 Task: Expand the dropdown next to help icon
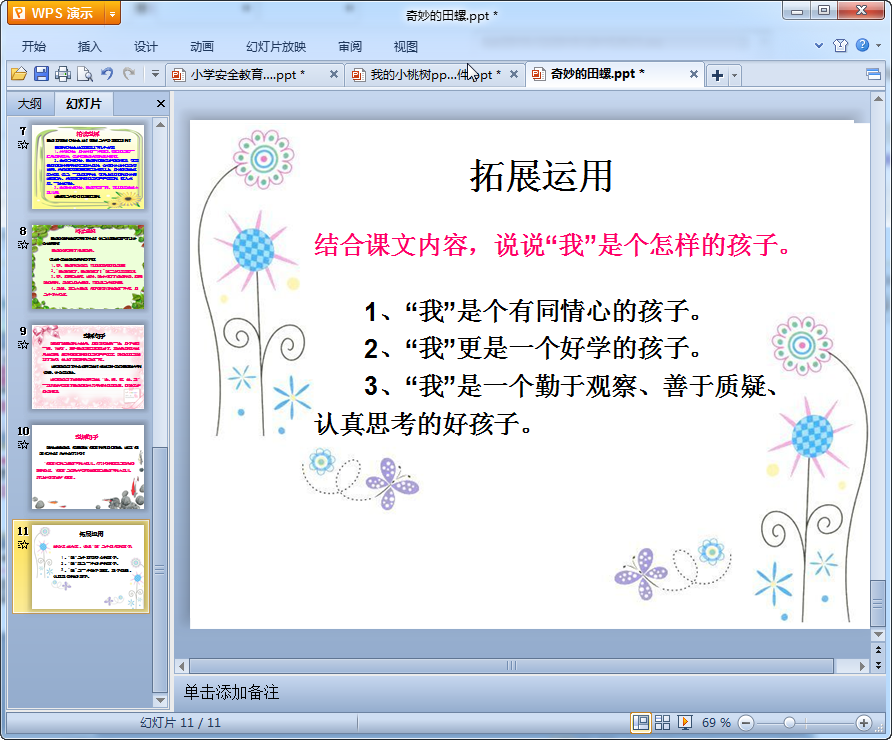[x=878, y=46]
